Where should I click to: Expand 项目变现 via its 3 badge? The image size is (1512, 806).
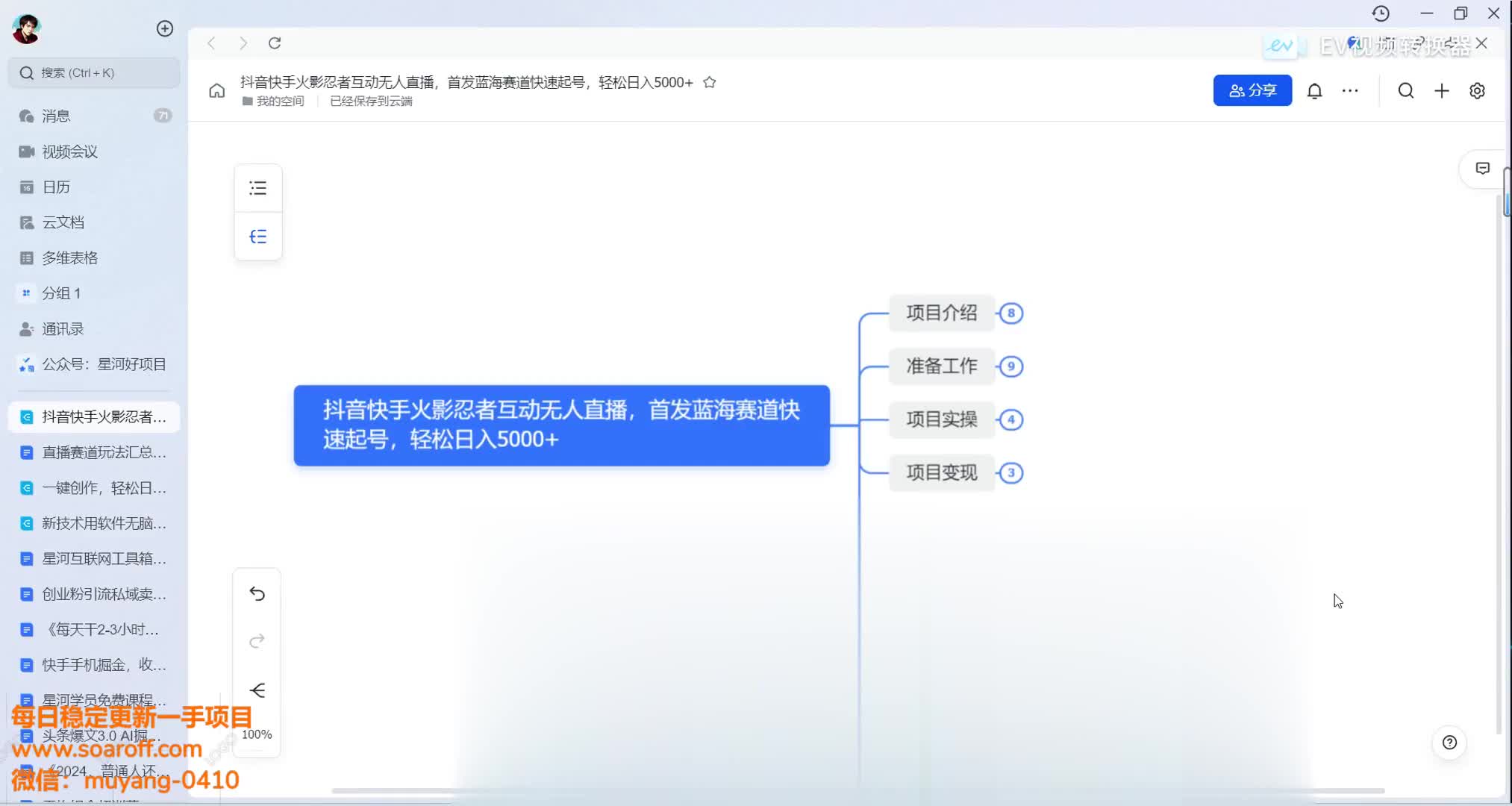tap(1011, 472)
